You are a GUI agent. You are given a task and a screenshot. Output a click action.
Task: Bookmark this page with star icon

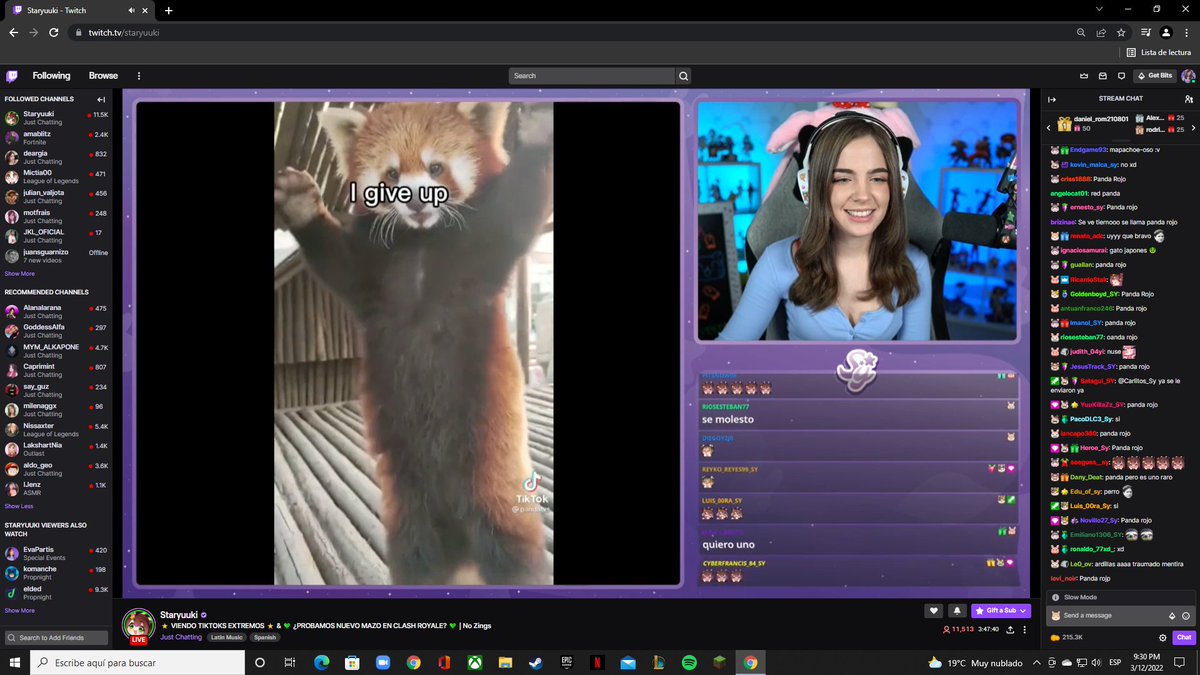(1122, 32)
